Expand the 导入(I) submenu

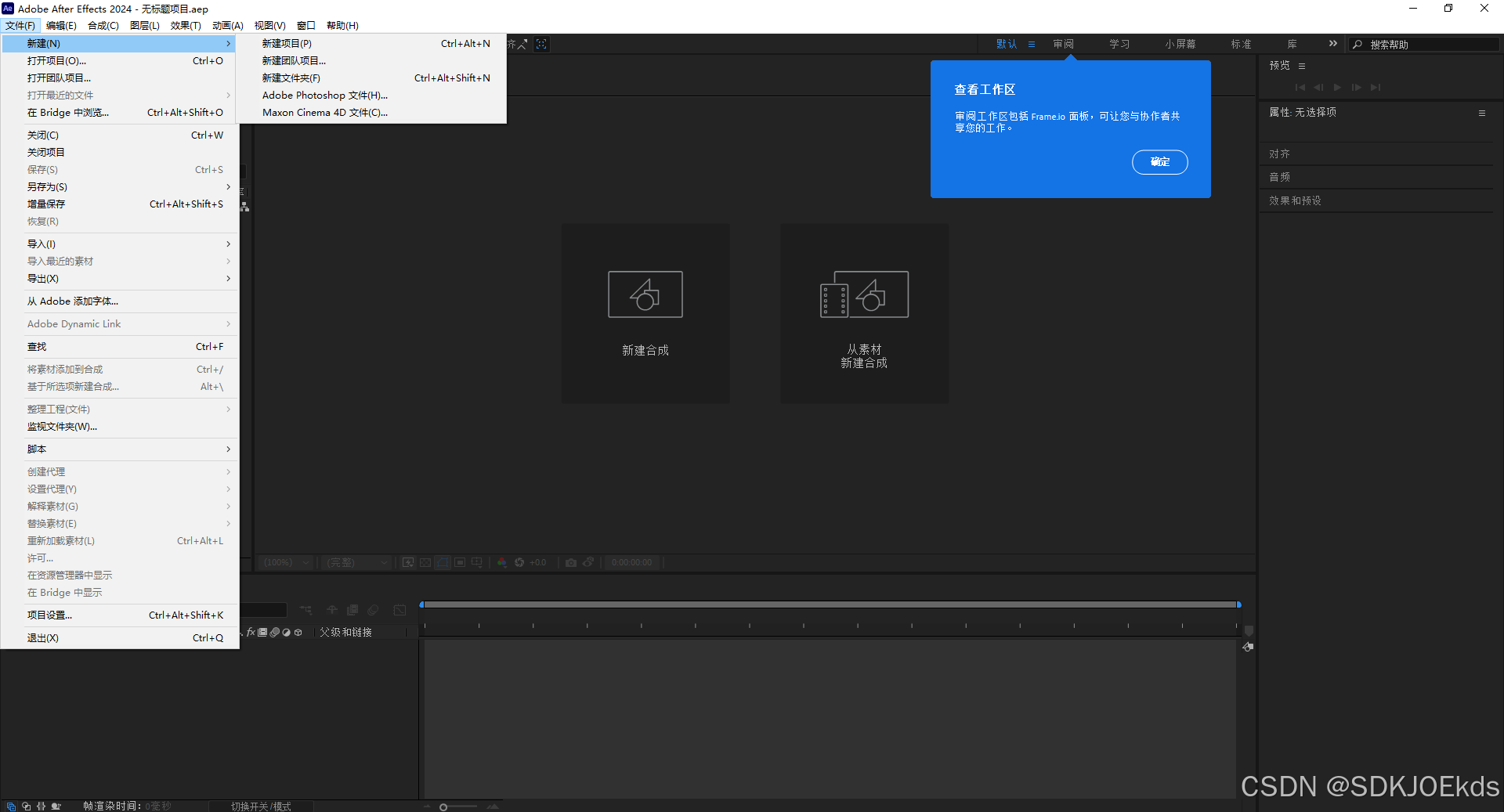[120, 244]
